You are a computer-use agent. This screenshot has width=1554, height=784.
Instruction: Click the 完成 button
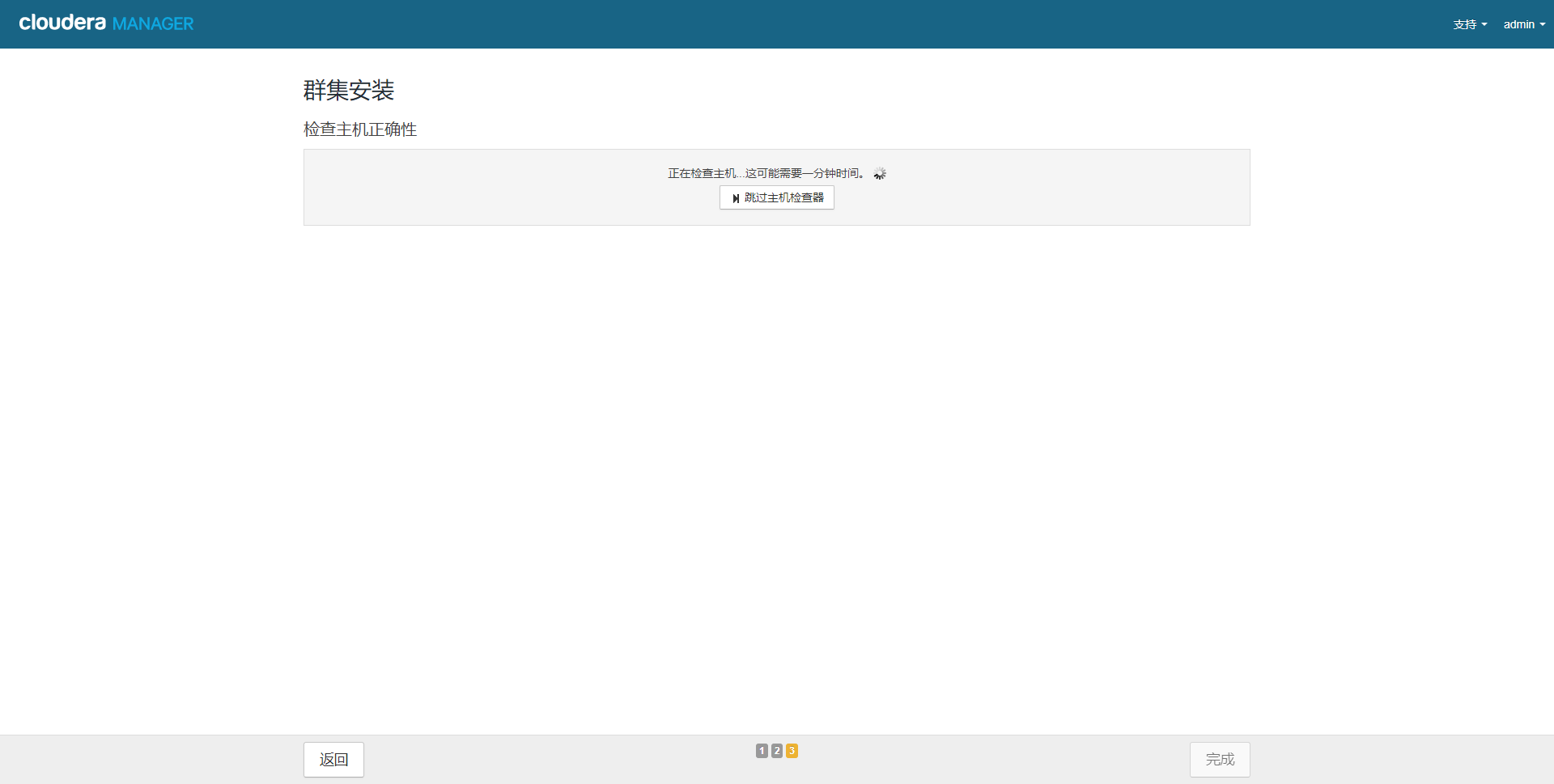pyautogui.click(x=1220, y=759)
